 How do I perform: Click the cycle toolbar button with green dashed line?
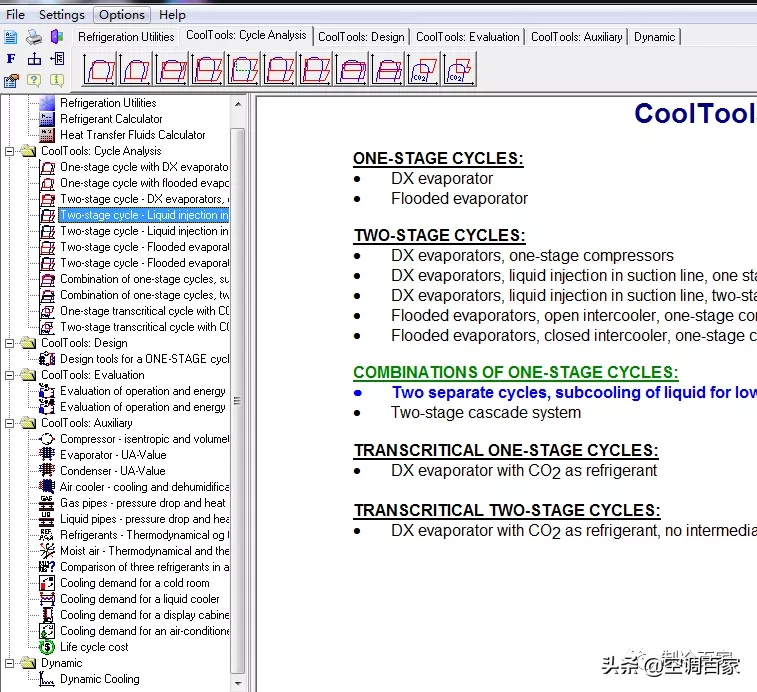pos(244,70)
